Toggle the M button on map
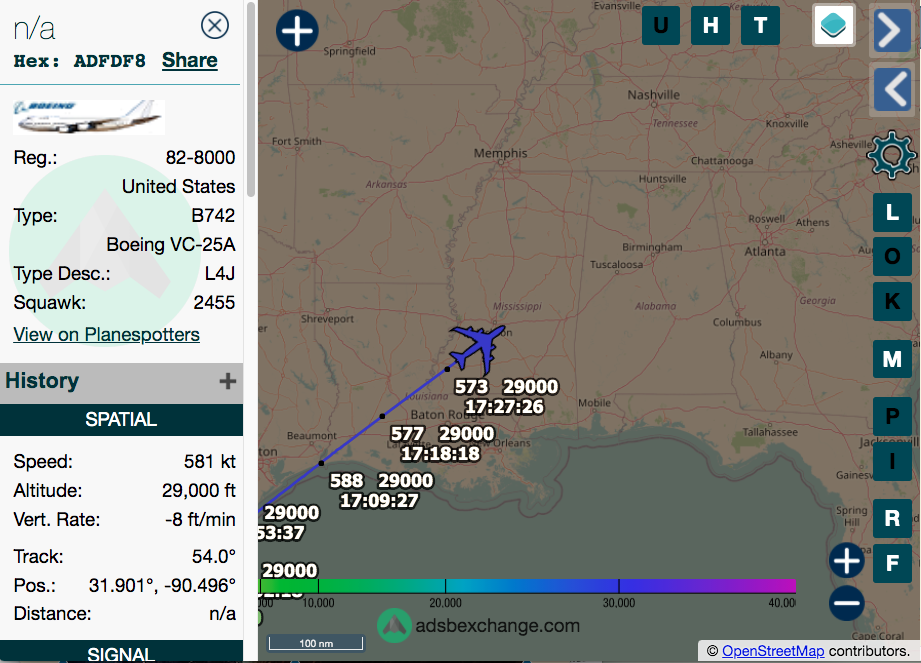This screenshot has width=921, height=663. (892, 359)
